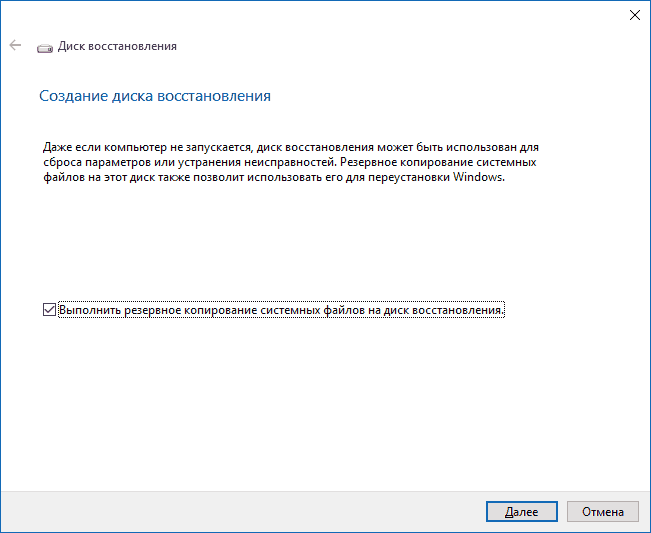Click the title text Диск восстановления
This screenshot has width=651, height=533.
tap(117, 46)
